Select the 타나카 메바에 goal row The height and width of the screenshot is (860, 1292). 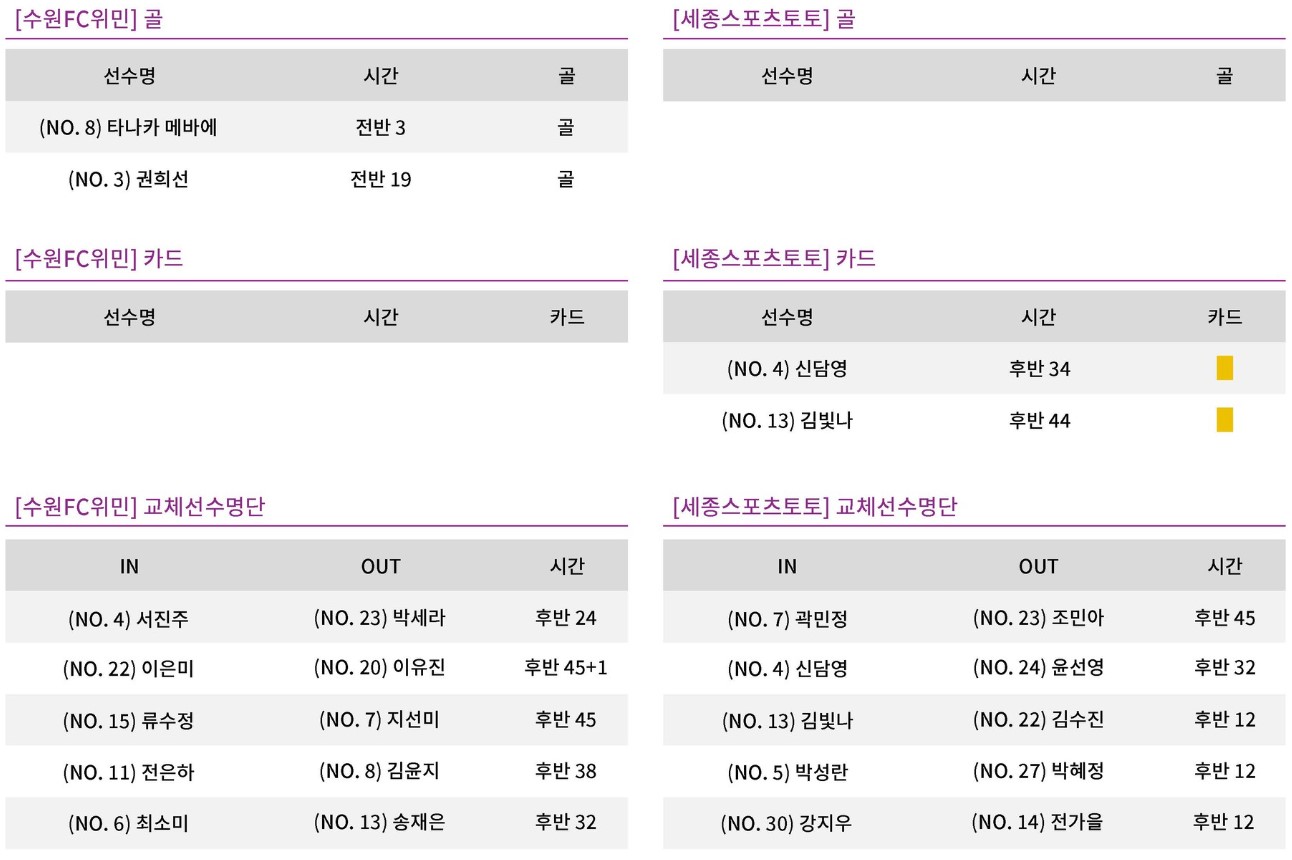[x=316, y=127]
